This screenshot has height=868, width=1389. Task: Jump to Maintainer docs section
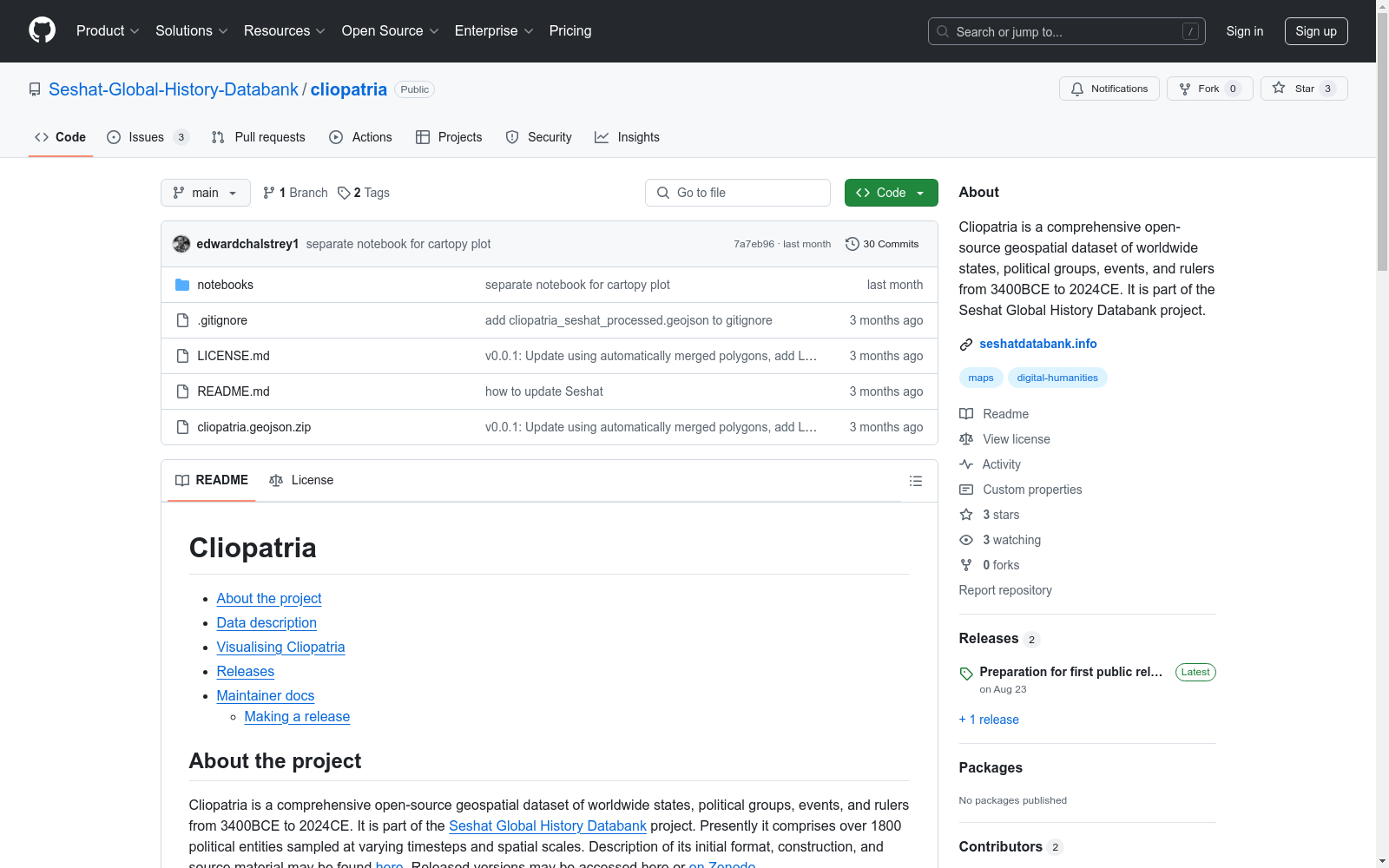(x=266, y=696)
